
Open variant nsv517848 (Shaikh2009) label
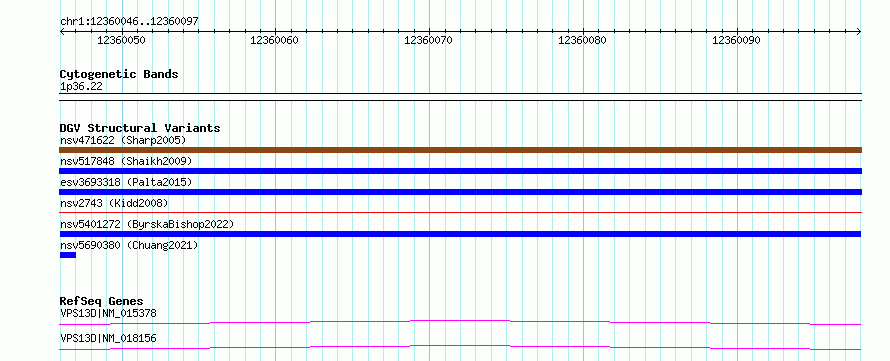pos(126,161)
